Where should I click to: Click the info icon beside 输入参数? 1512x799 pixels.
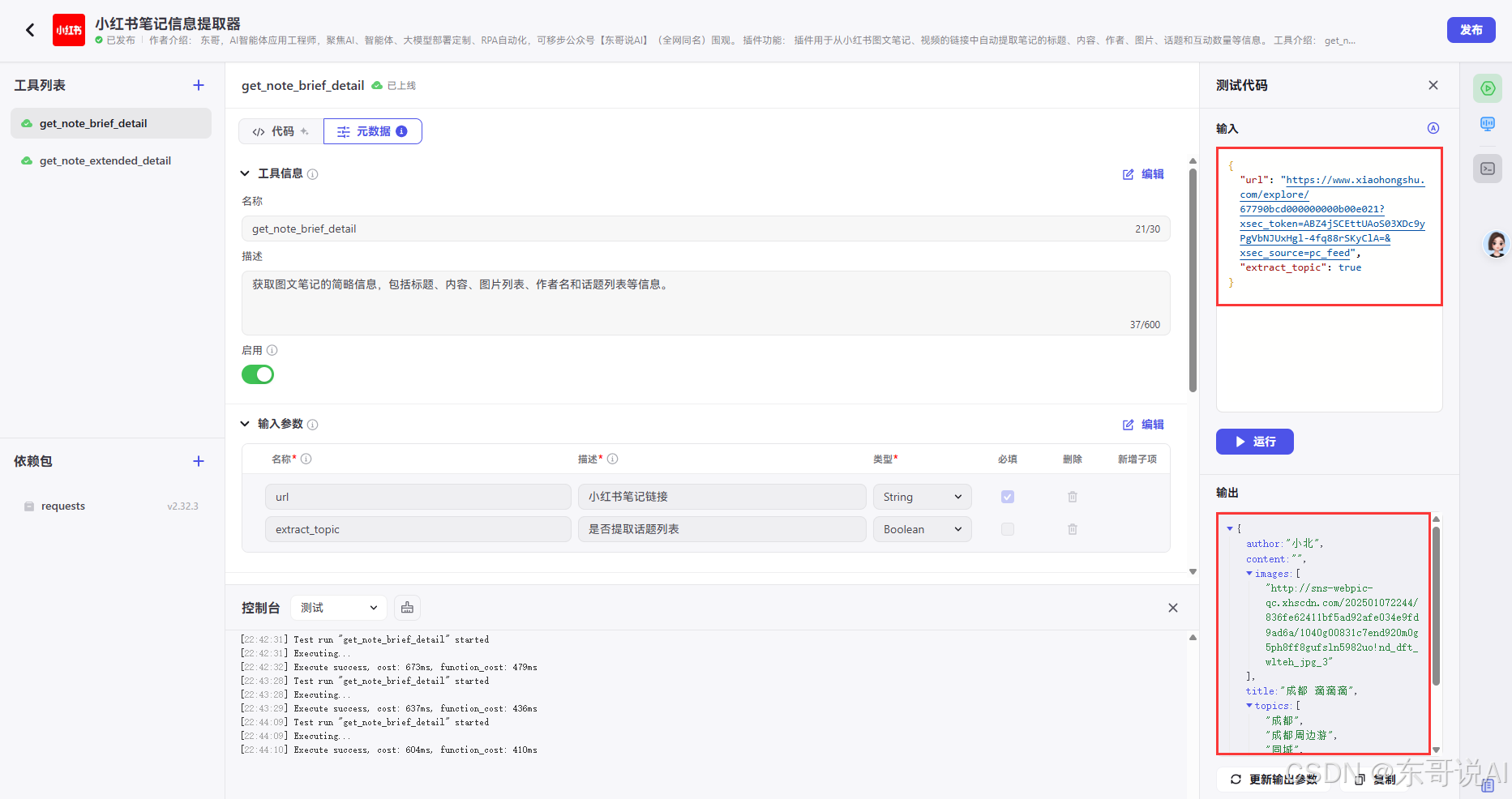click(313, 425)
